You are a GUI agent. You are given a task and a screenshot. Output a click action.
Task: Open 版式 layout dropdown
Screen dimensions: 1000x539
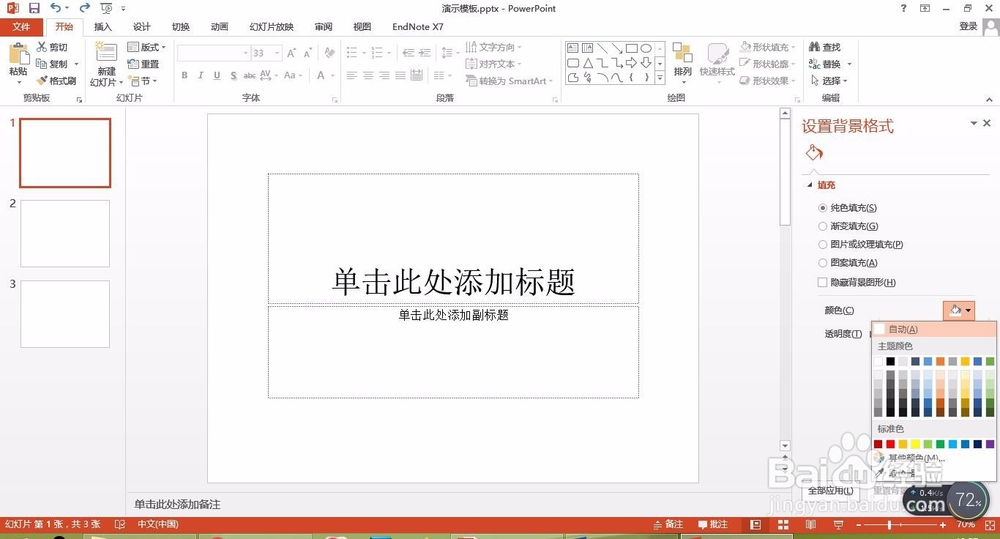147,47
